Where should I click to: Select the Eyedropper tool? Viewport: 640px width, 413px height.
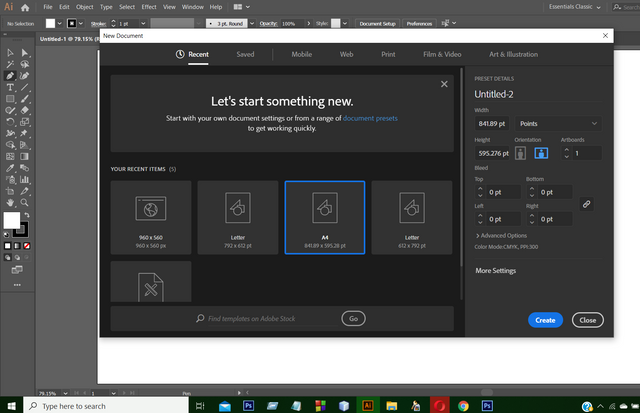(x=10, y=168)
